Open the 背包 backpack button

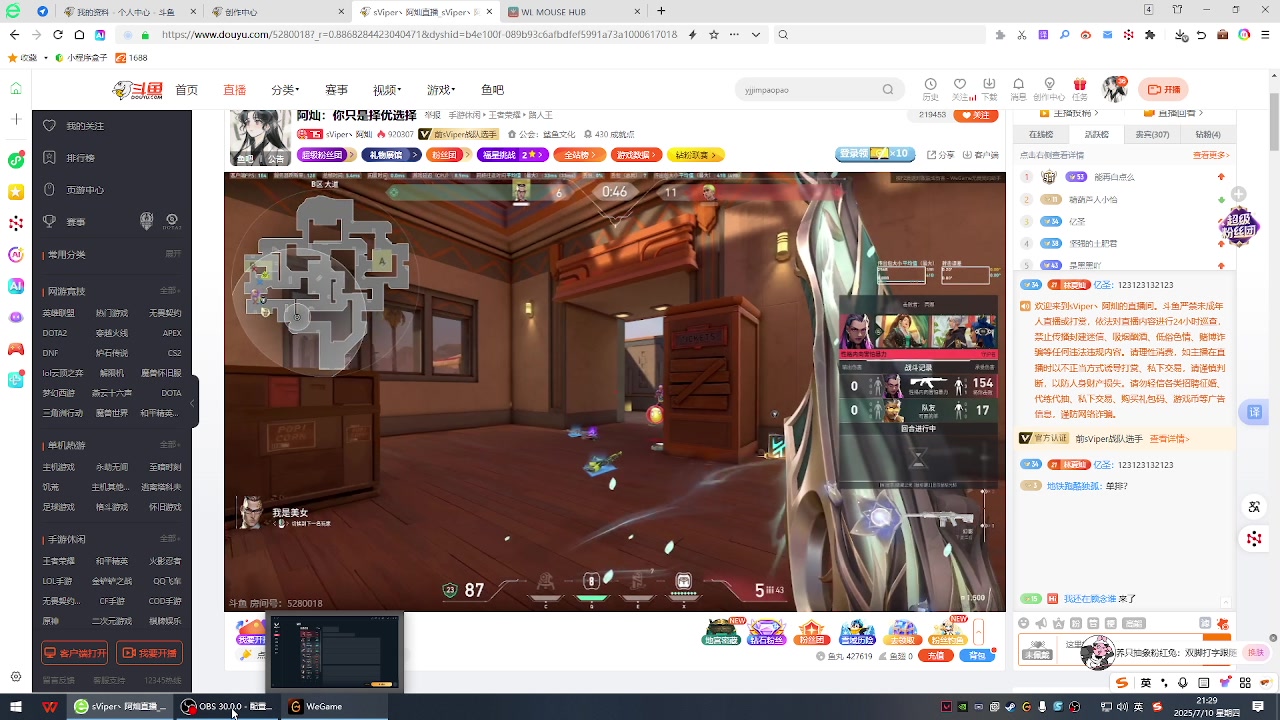(977, 656)
